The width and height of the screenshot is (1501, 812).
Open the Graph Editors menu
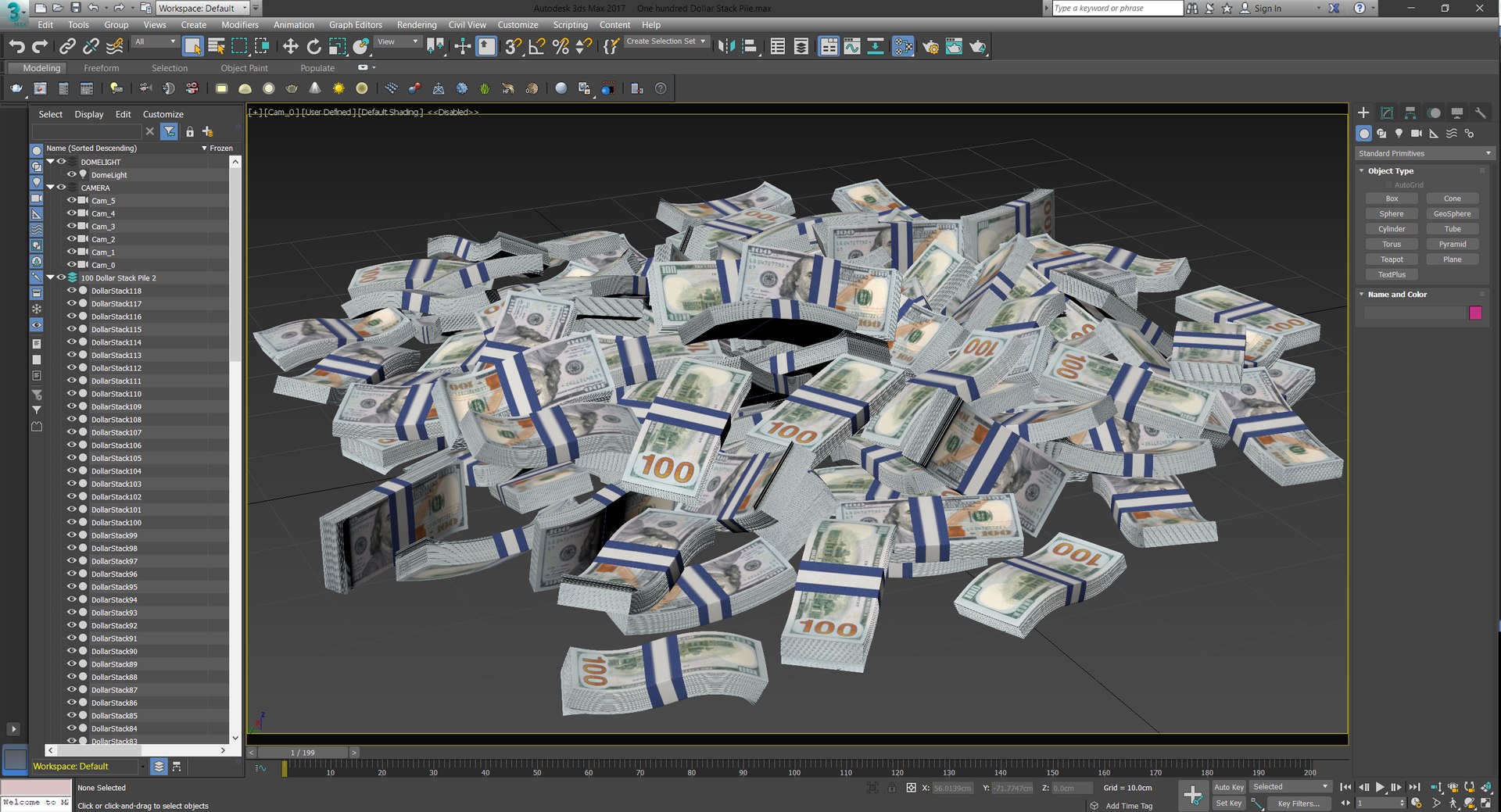tap(355, 25)
